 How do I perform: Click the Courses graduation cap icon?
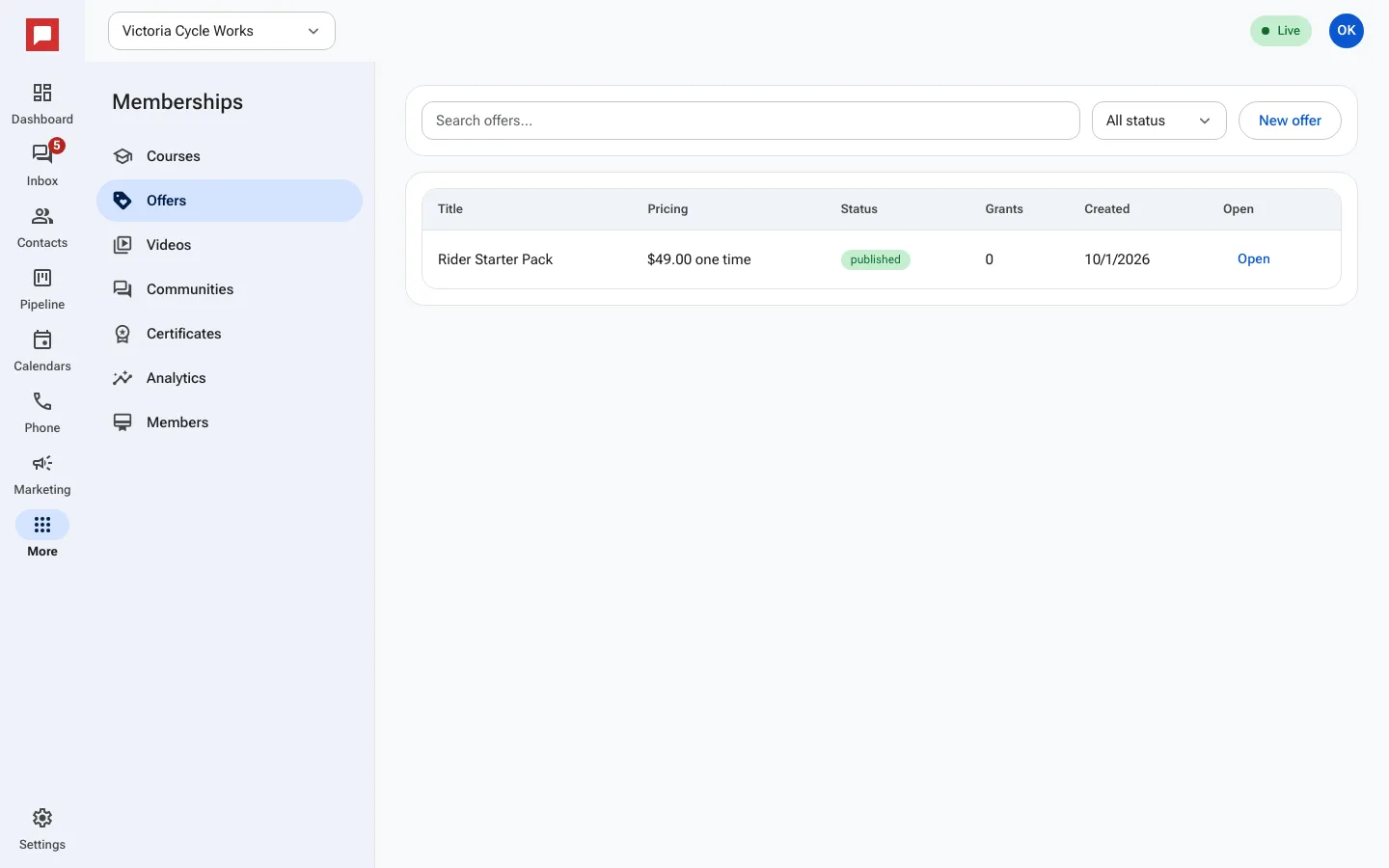pyautogui.click(x=123, y=156)
